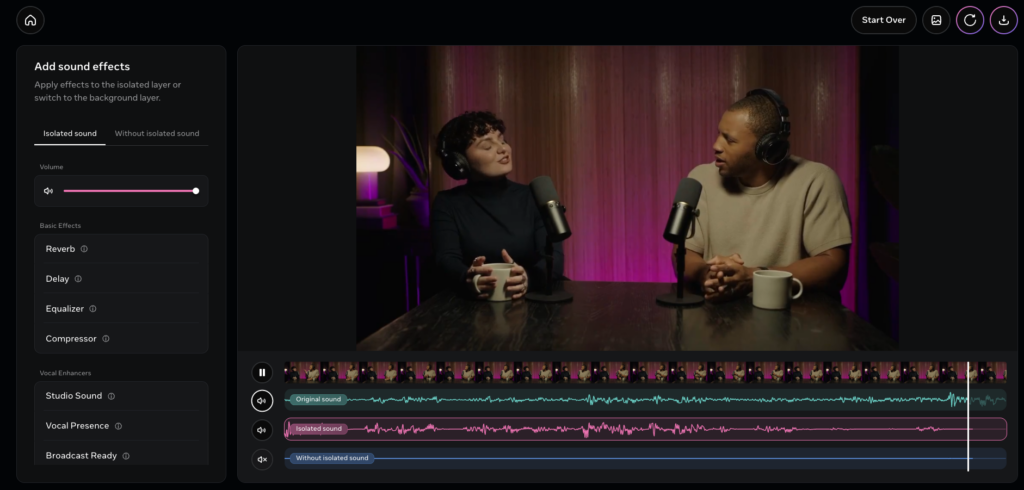
Task: Click the volume slider handle
Action: (196, 190)
